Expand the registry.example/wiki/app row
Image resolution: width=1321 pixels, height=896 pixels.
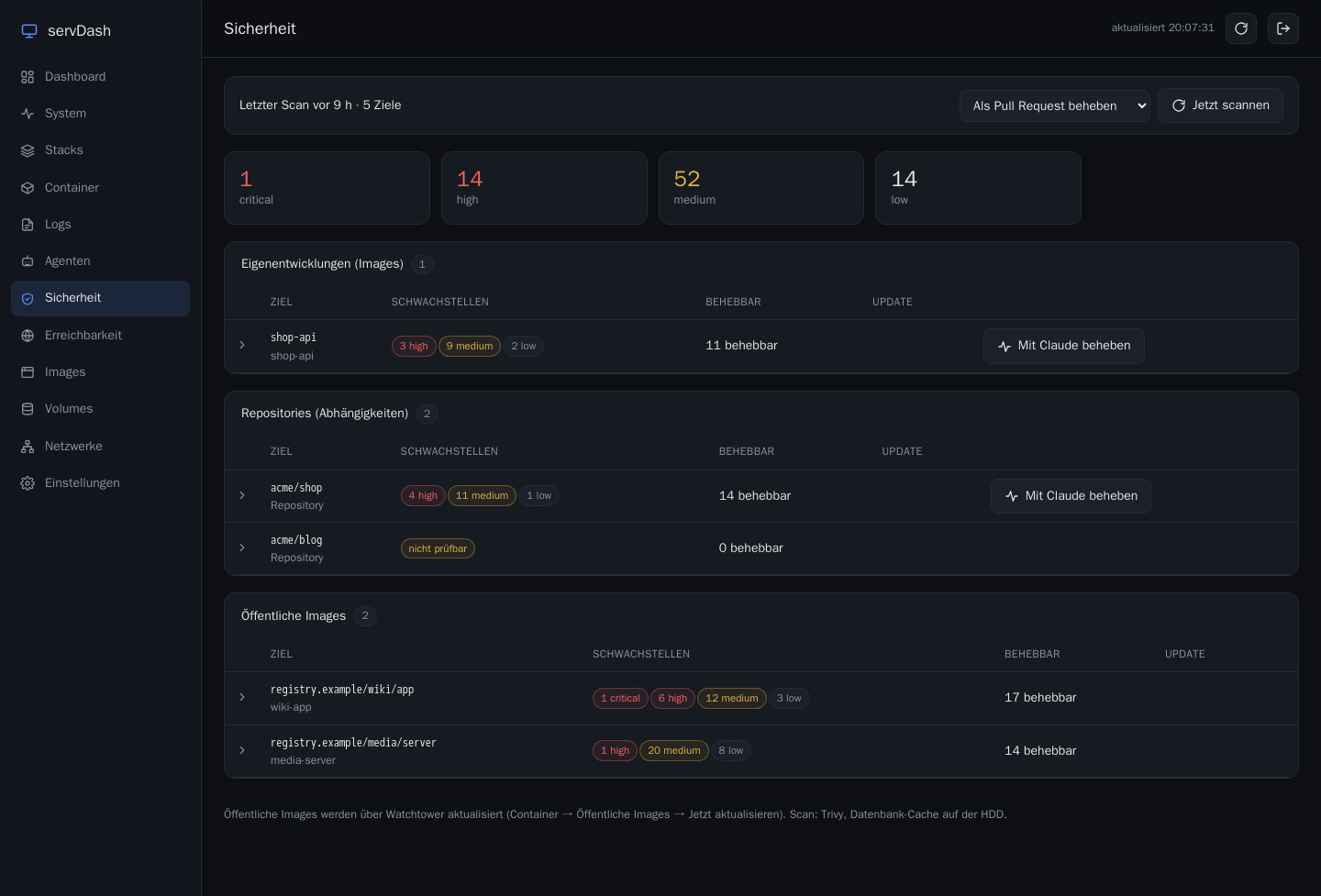tap(242, 698)
